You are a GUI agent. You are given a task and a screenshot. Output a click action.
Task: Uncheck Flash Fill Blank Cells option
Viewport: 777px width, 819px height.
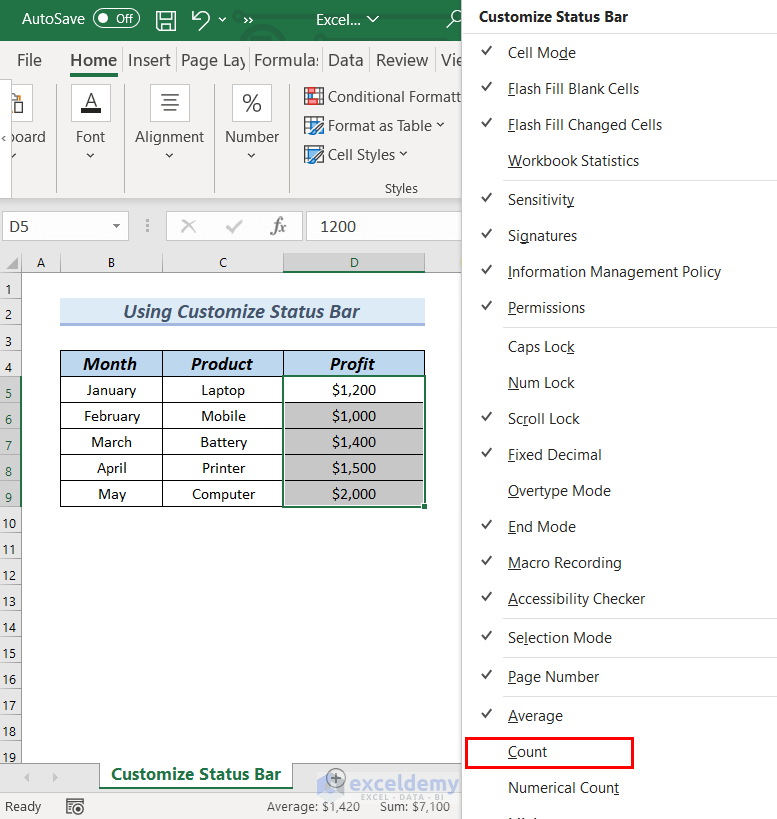coord(619,89)
